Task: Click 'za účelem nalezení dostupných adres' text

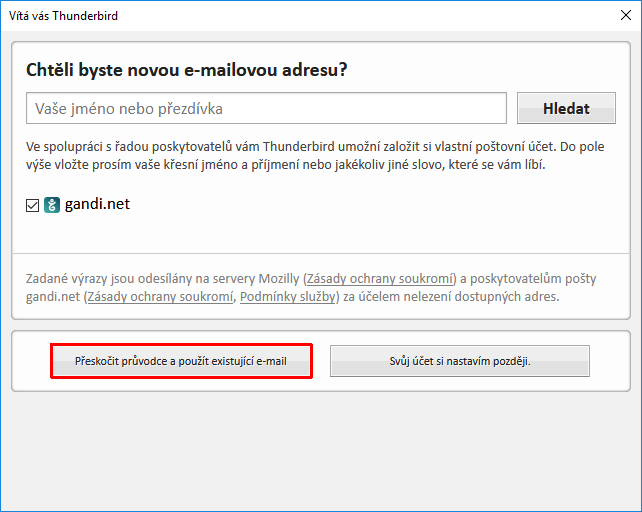Action: 450,296
